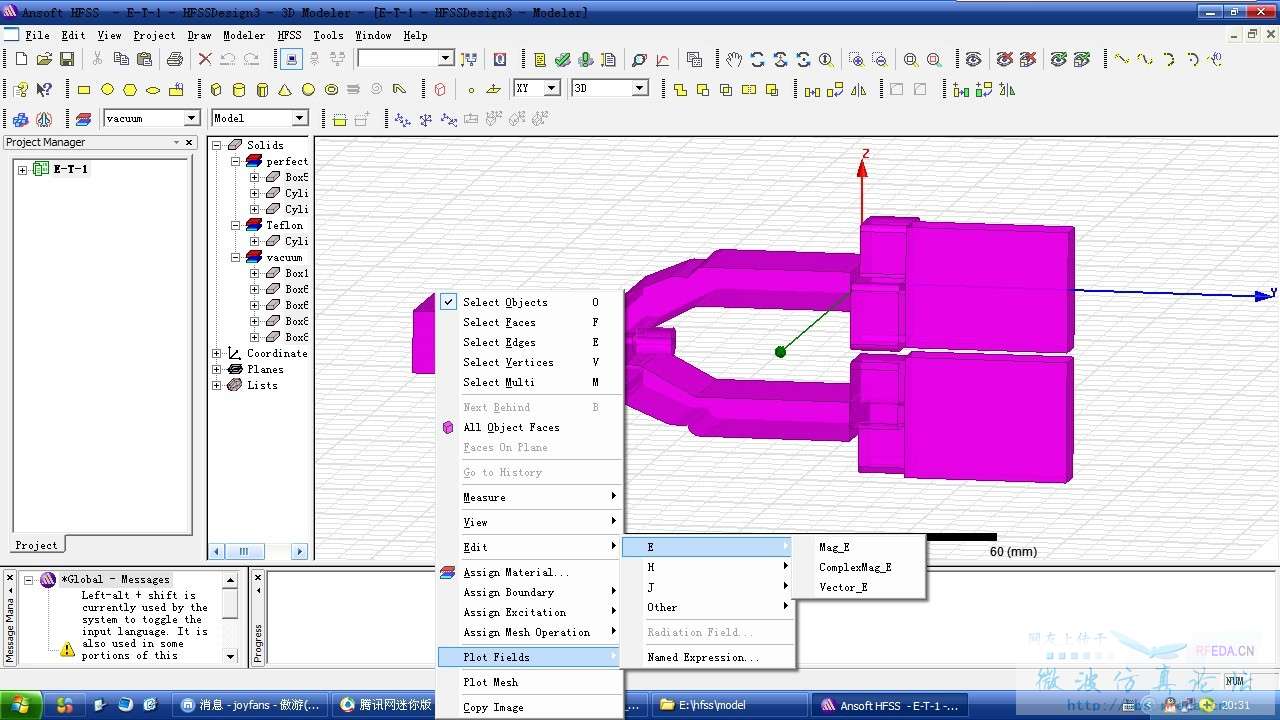The width and height of the screenshot is (1280, 720).
Task: Open the XY drawing plane dropdown
Action: (551, 88)
